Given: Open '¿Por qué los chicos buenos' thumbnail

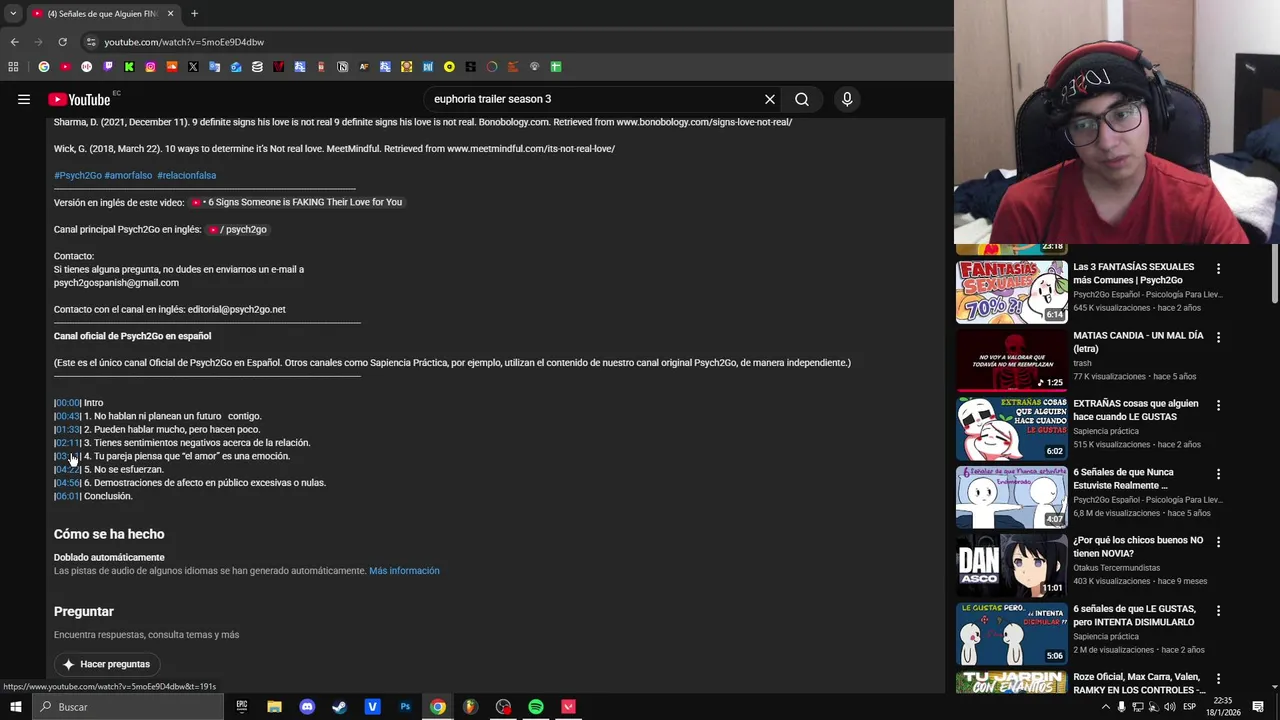Looking at the screenshot, I should 1011,565.
